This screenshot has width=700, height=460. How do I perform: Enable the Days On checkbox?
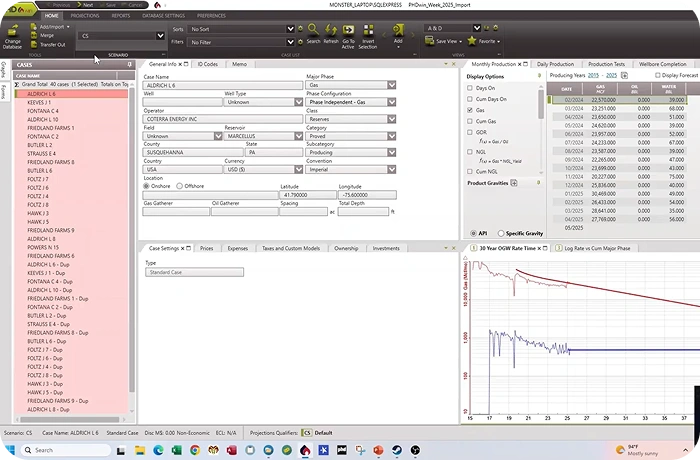click(470, 88)
